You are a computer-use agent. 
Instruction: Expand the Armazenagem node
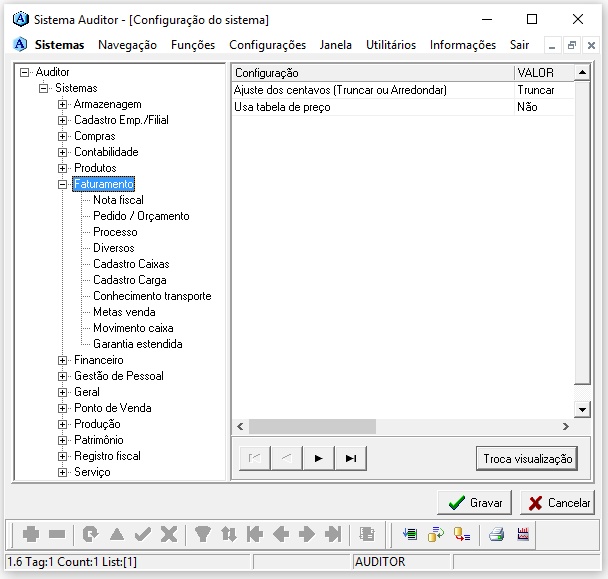point(62,104)
